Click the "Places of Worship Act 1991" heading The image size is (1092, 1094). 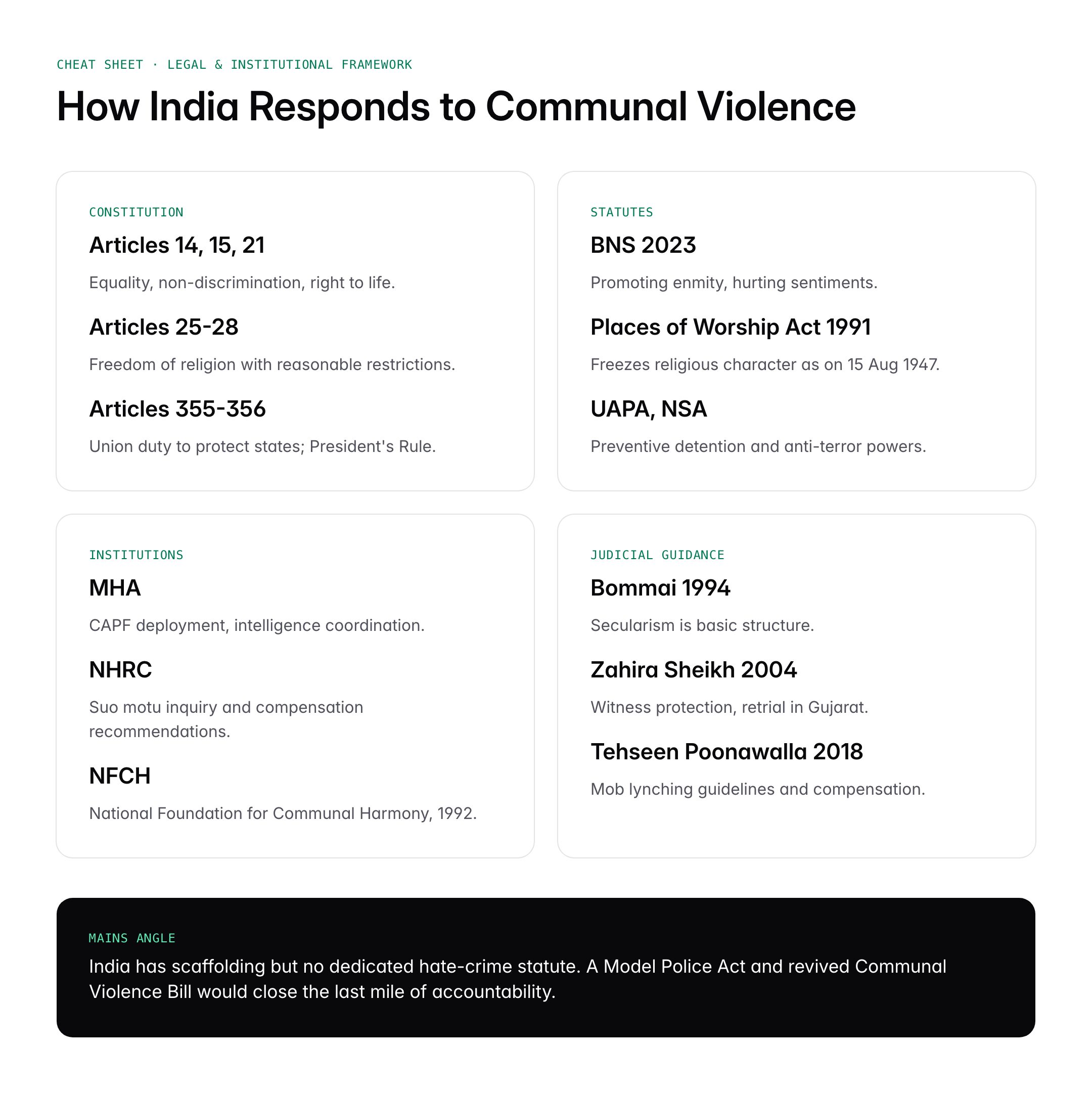[x=731, y=327]
